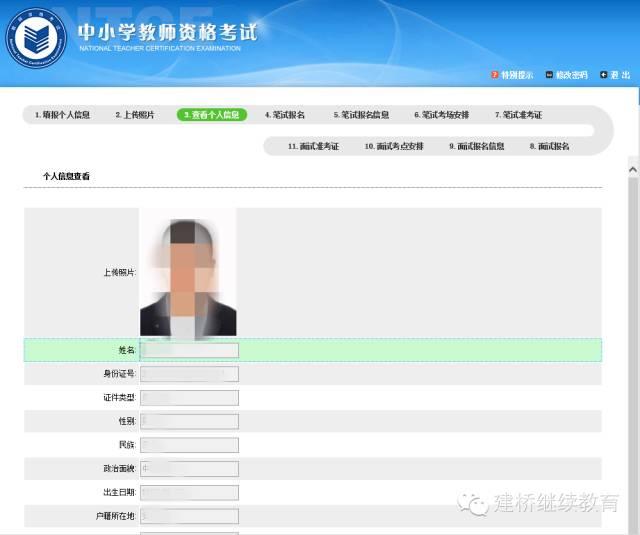The height and width of the screenshot is (535, 640).
Task: Click the 特别提示 red icon
Action: [x=495, y=75]
